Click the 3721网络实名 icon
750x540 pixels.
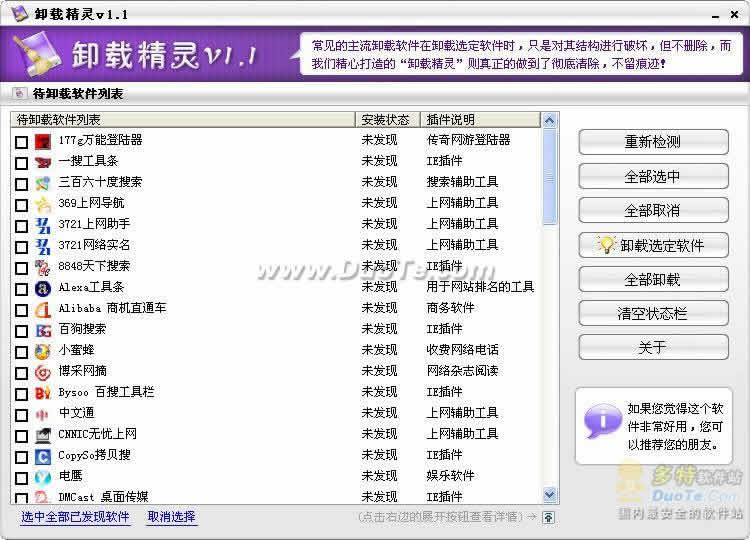(43, 247)
